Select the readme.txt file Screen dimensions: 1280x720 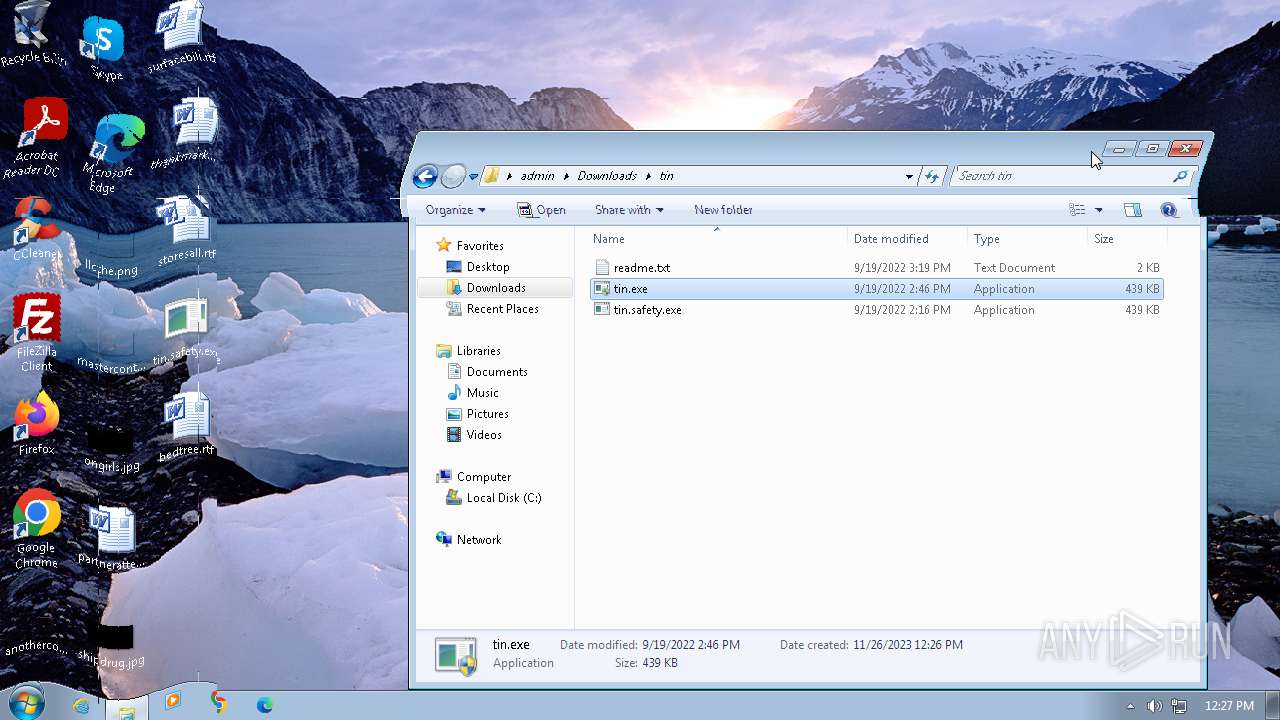tap(641, 268)
